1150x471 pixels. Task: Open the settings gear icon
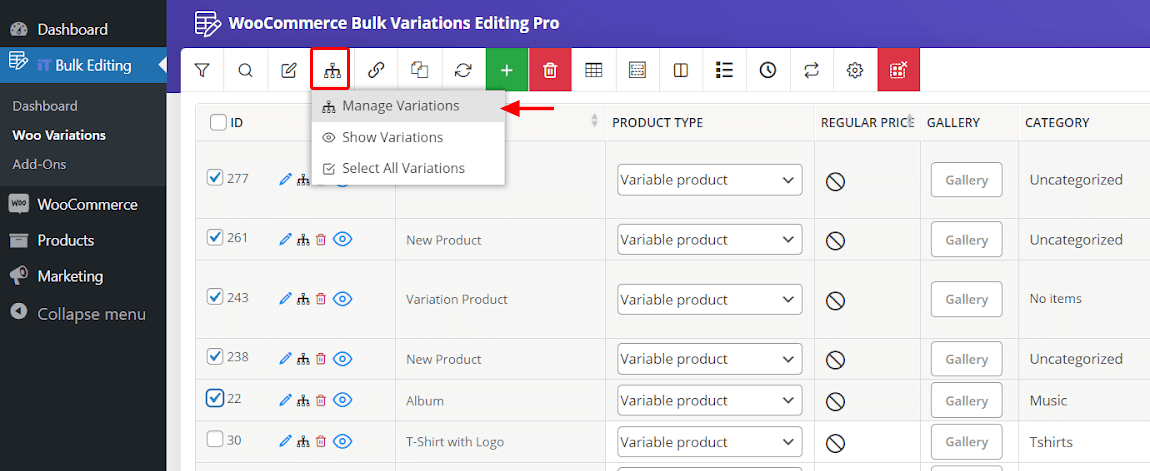[x=854, y=70]
